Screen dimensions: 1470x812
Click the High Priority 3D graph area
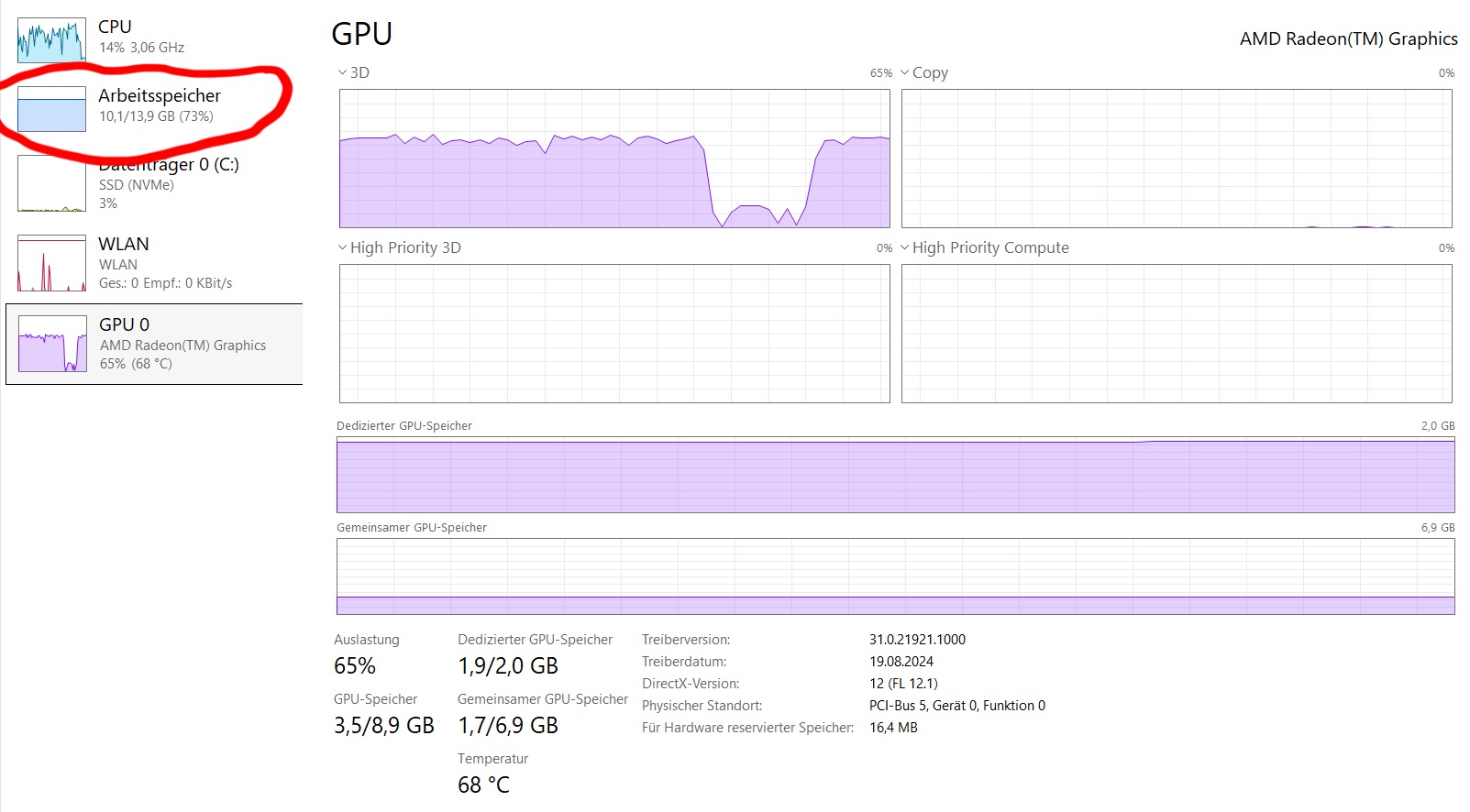coord(614,334)
